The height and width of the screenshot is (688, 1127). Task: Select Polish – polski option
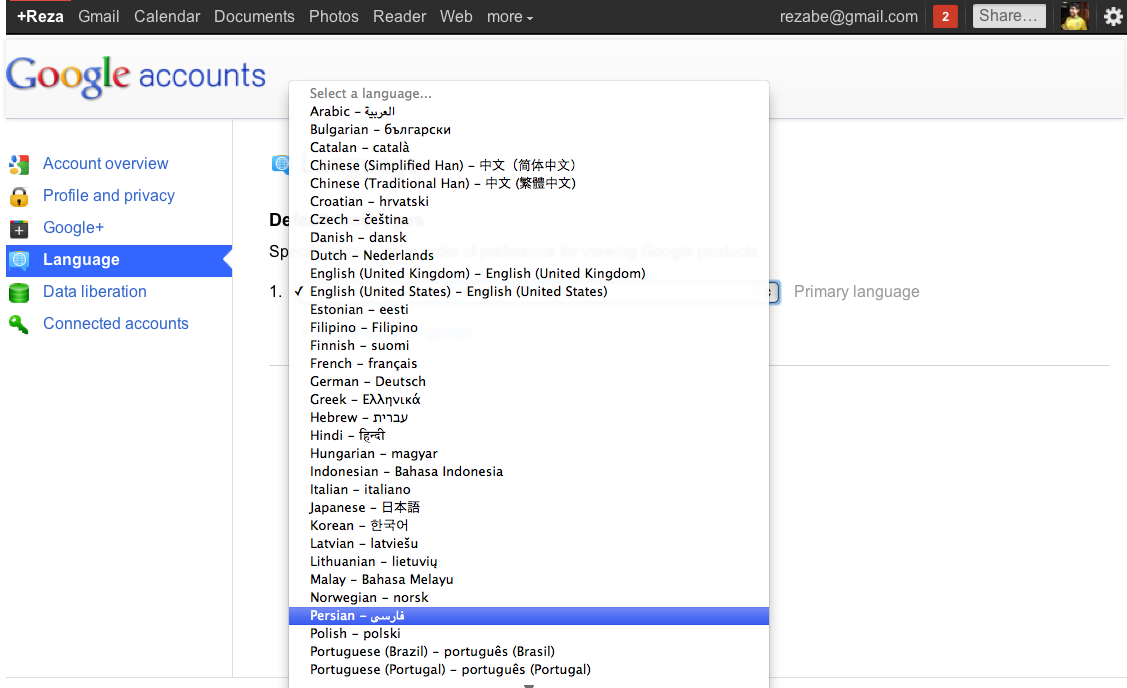pyautogui.click(x=528, y=633)
